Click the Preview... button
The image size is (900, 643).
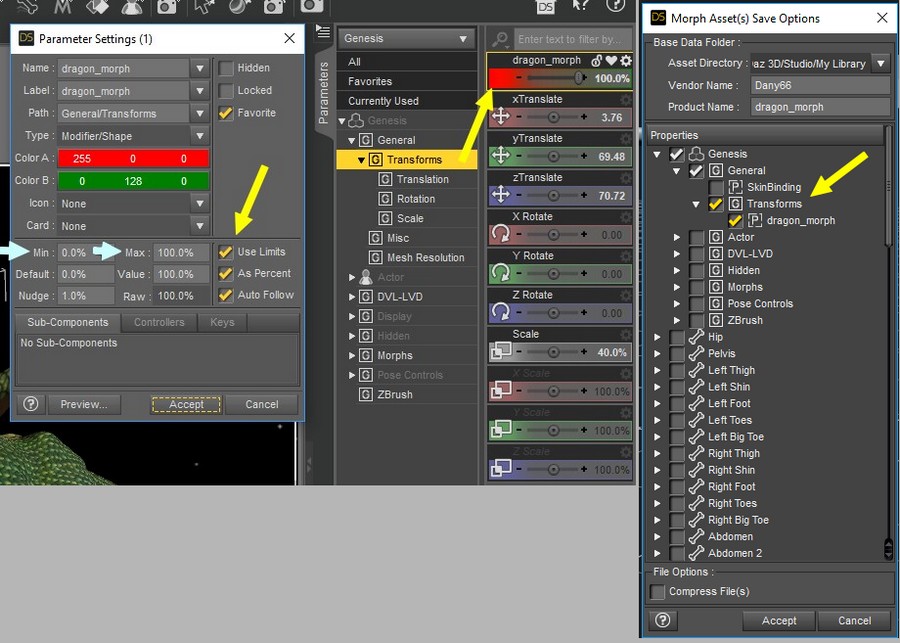click(84, 404)
